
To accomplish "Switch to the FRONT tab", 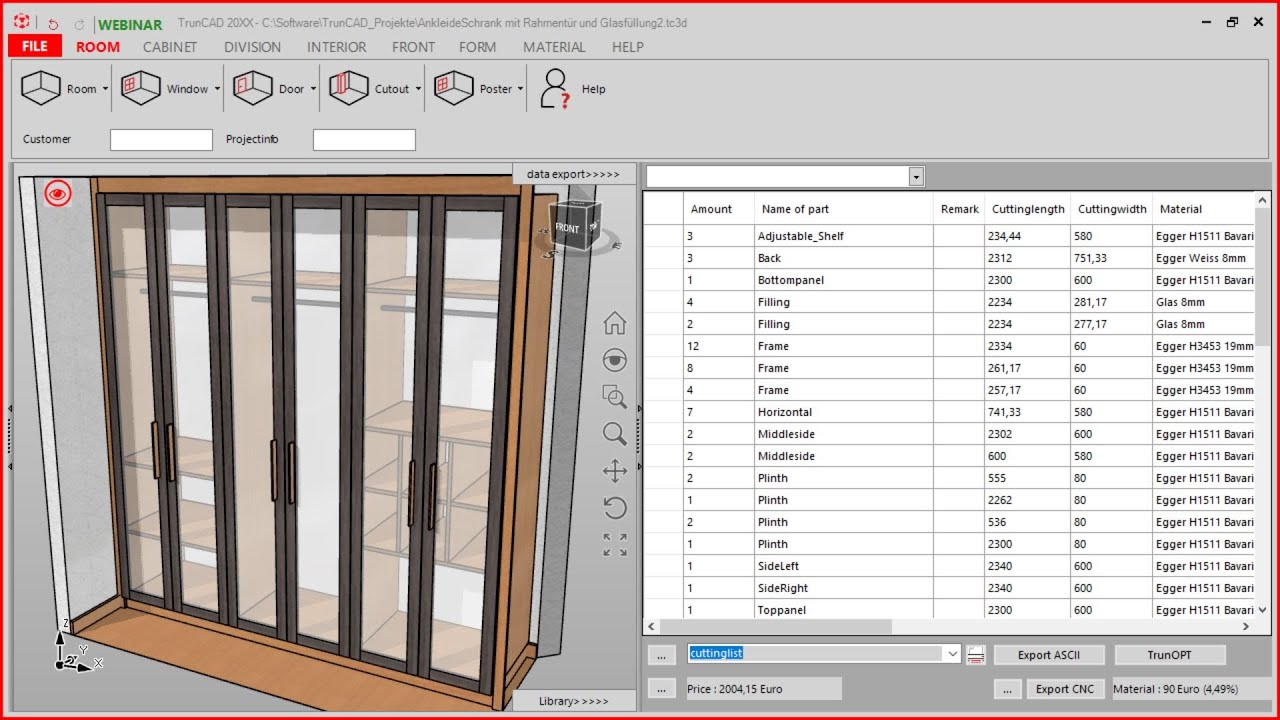I will click(413, 47).
